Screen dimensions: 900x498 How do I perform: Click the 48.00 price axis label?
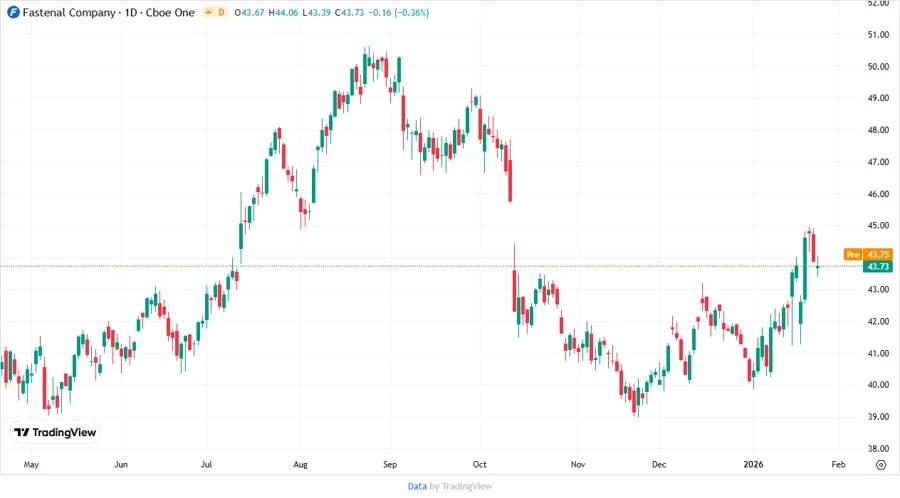click(878, 130)
